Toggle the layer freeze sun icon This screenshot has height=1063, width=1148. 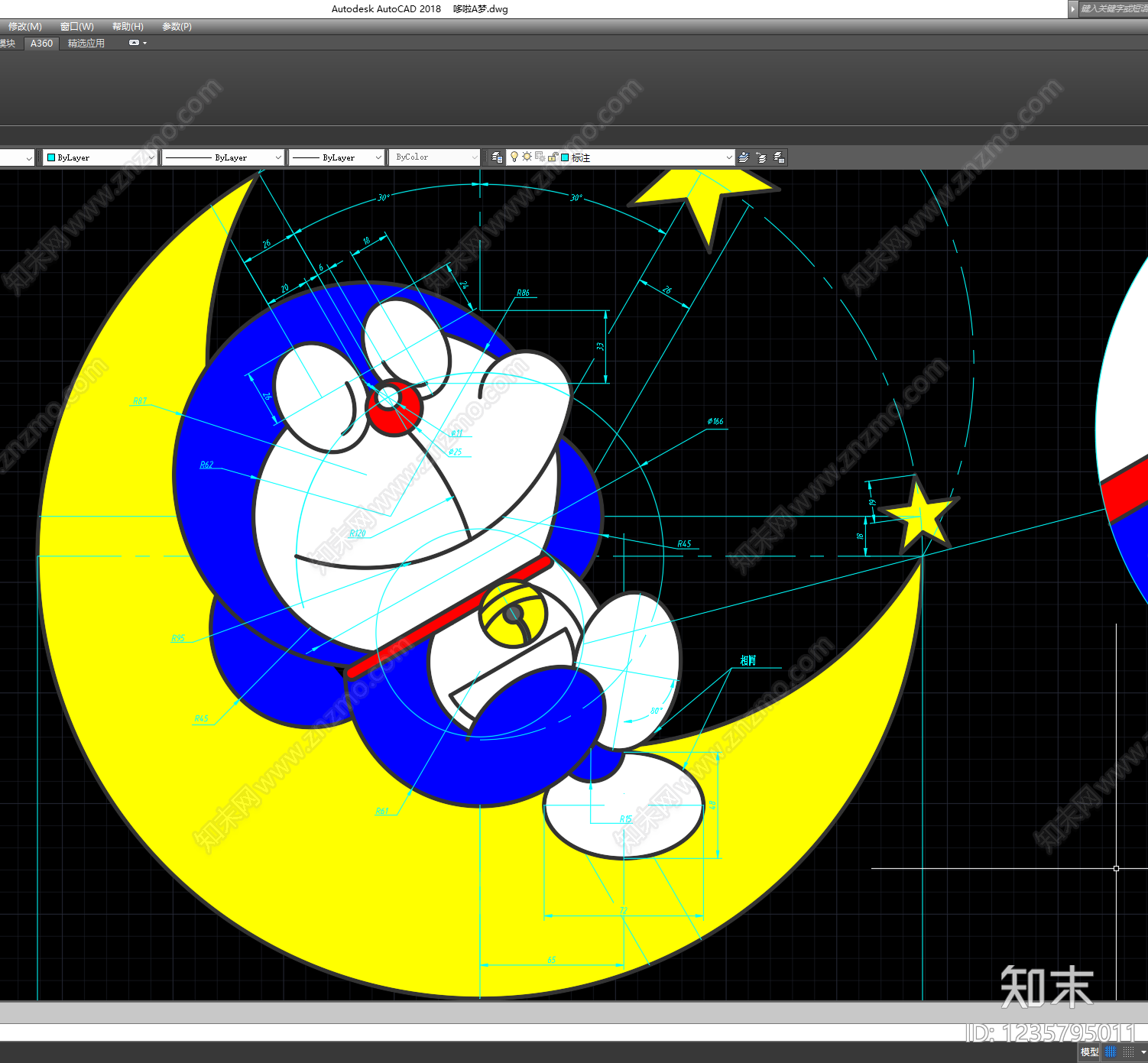click(527, 157)
